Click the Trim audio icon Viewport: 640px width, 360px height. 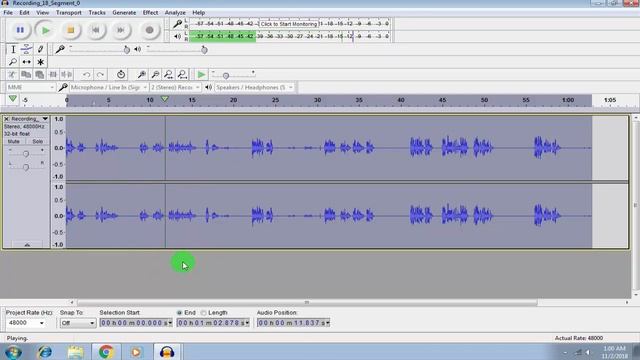pyautogui.click(x=53, y=75)
